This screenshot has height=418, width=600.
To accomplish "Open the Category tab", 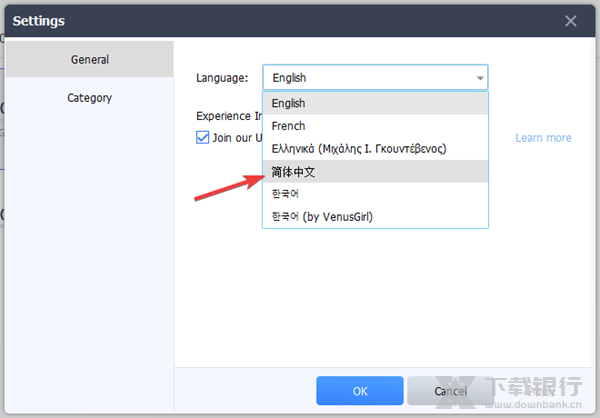I will [90, 98].
